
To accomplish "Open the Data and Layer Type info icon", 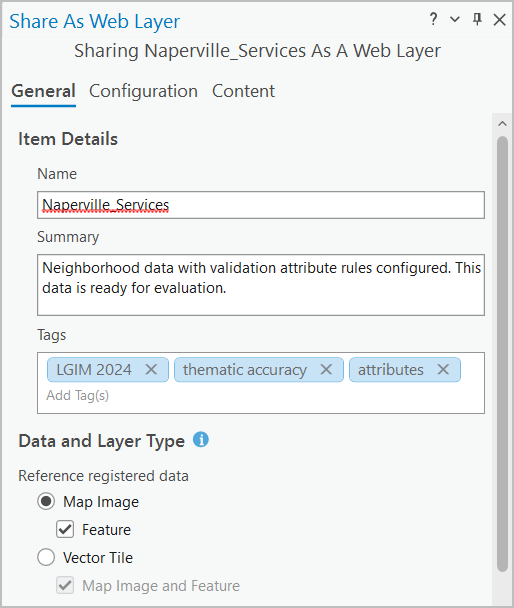I will click(201, 440).
